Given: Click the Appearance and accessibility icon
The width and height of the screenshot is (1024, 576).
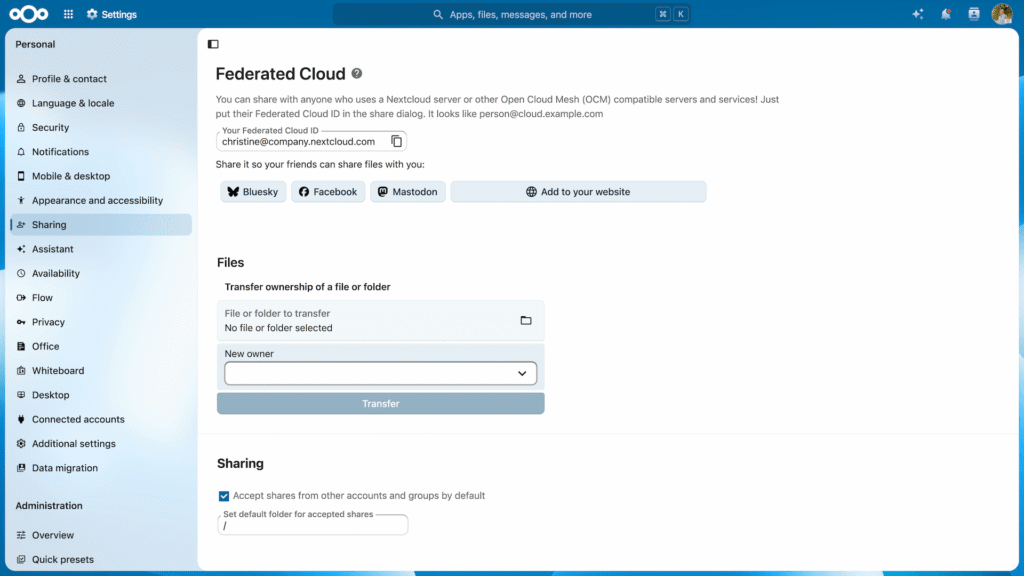Looking at the screenshot, I should (x=21, y=200).
